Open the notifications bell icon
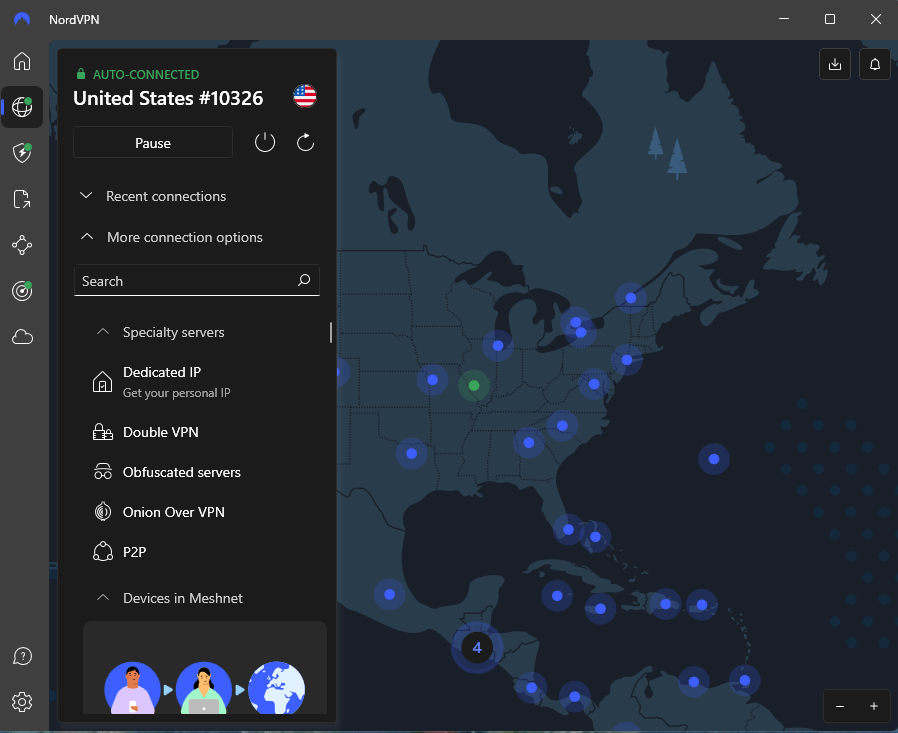Image resolution: width=898 pixels, height=733 pixels. point(875,65)
